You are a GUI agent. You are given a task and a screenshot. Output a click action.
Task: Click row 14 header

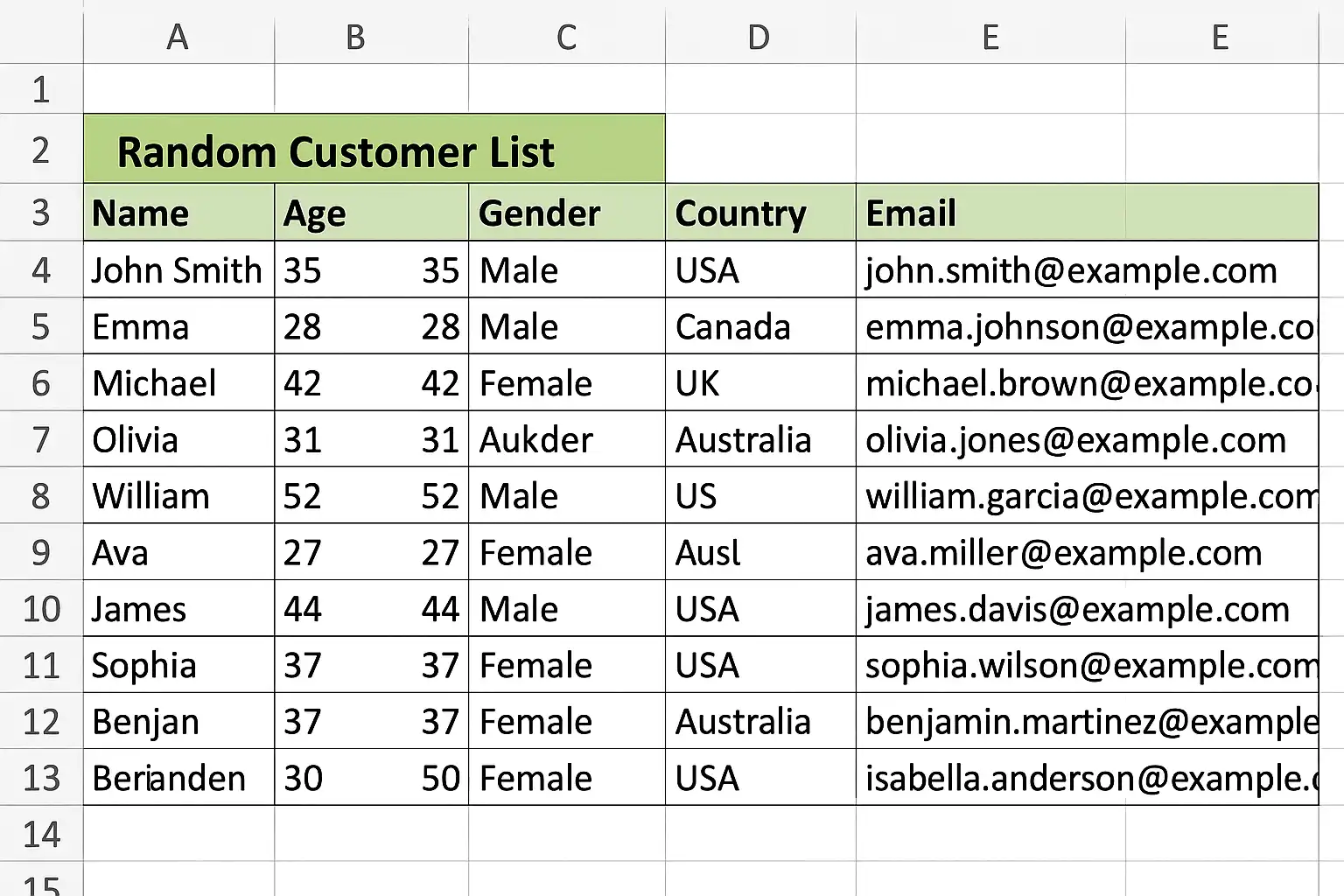tap(40, 835)
